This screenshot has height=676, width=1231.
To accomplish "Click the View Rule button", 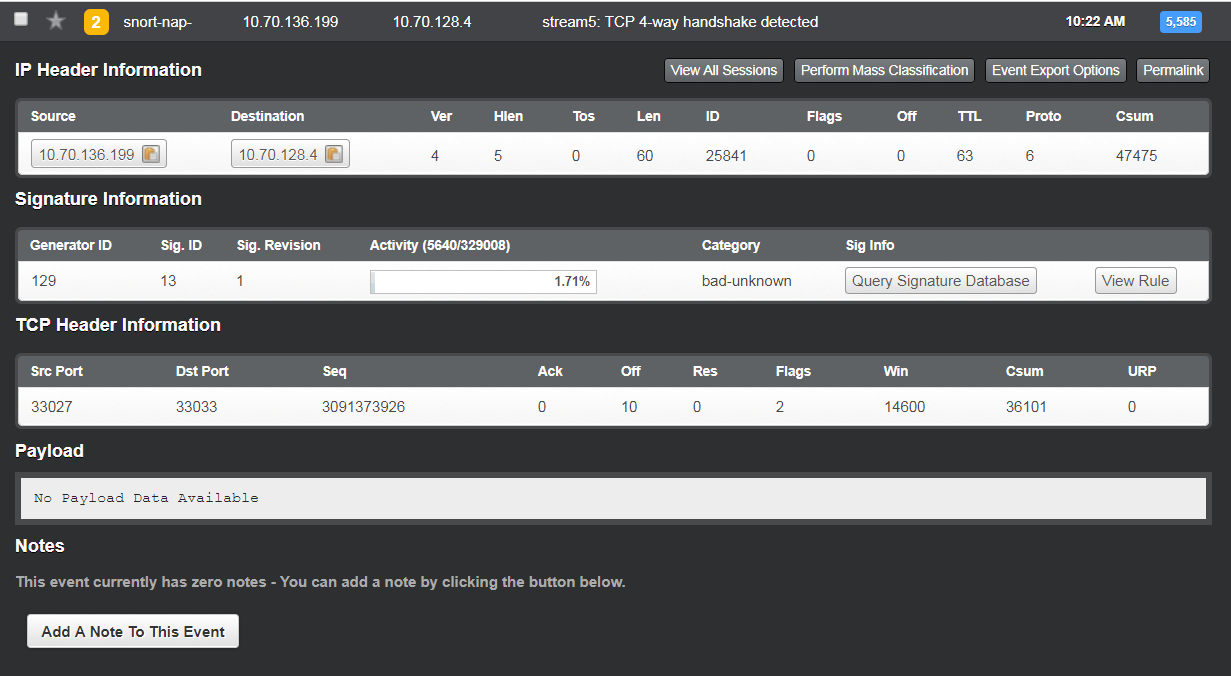I will pos(1135,281).
